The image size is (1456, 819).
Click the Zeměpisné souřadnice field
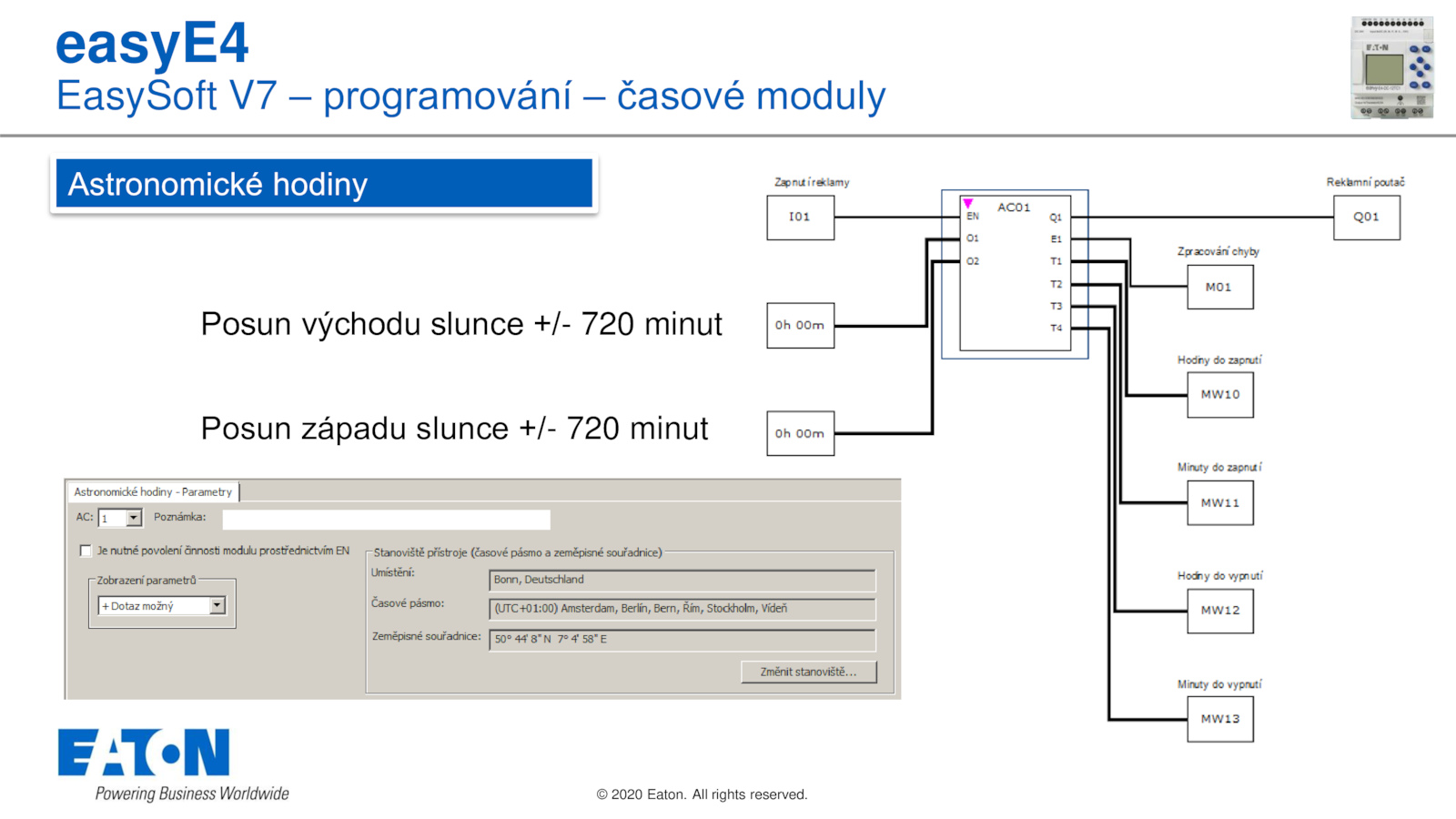682,639
